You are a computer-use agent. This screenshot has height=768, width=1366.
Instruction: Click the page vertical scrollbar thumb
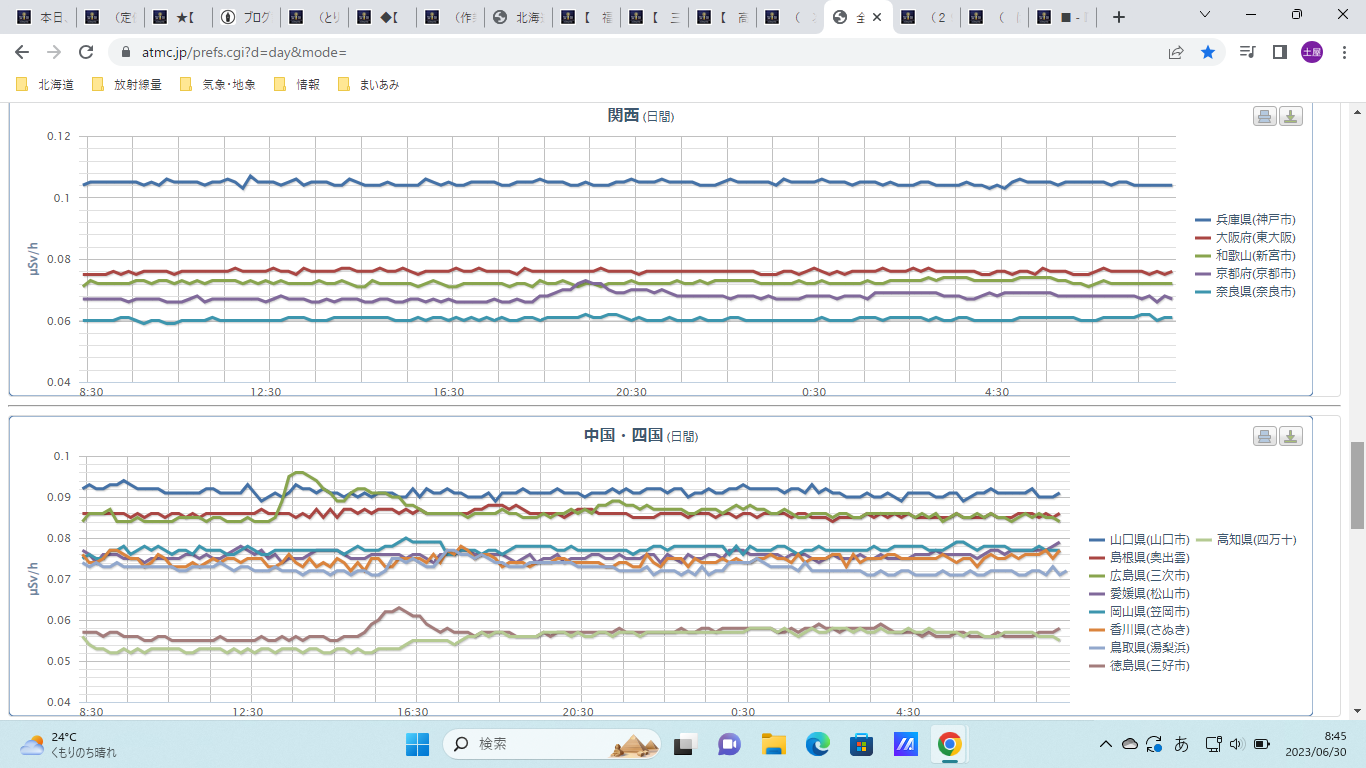(x=1357, y=485)
